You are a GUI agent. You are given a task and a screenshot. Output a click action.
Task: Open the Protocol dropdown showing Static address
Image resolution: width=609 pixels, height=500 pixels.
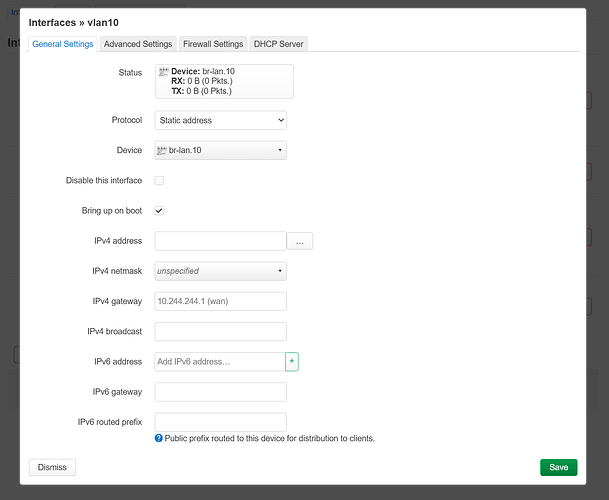tap(220, 120)
